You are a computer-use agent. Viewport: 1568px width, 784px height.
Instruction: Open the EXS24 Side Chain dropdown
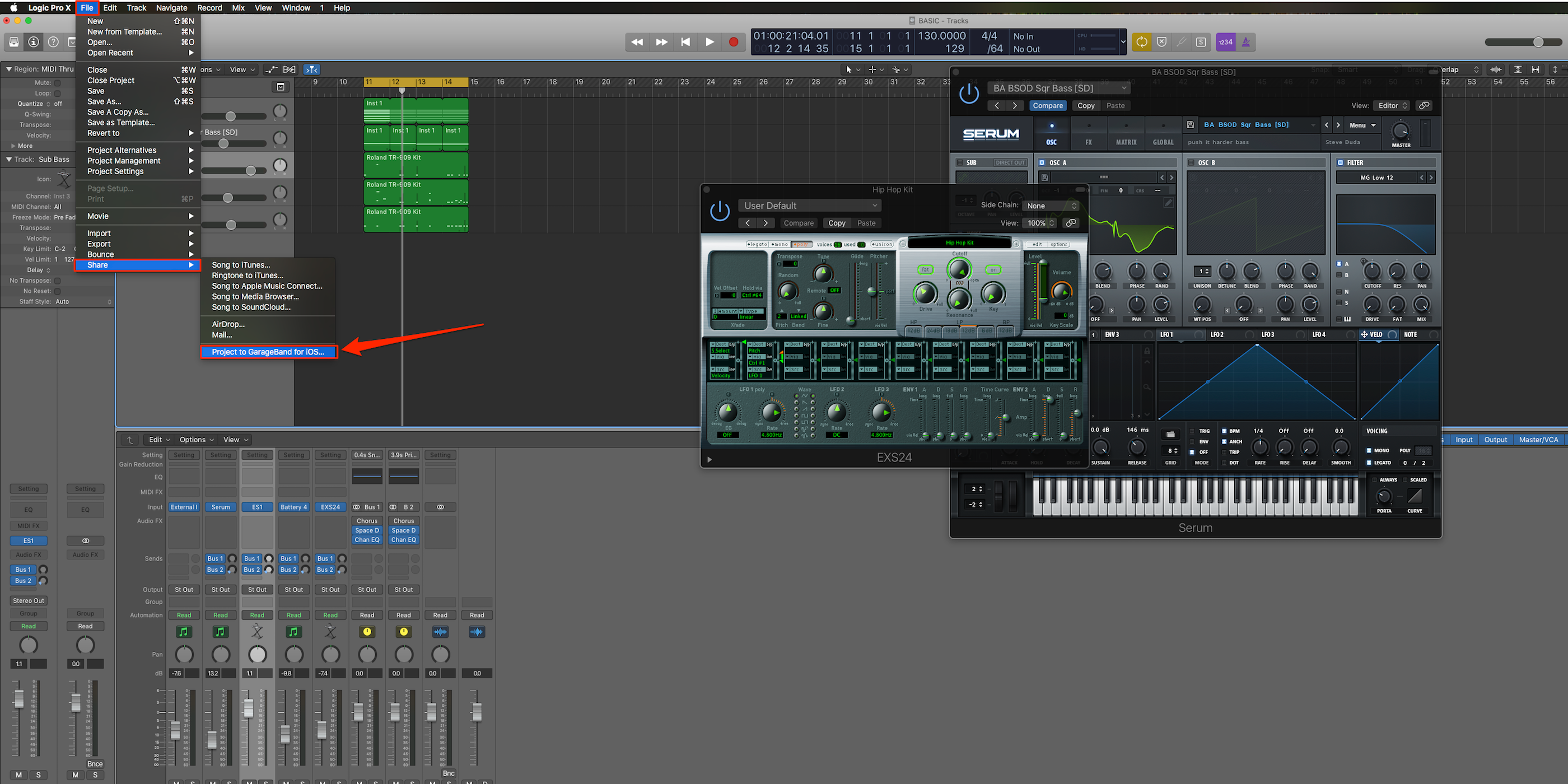coord(1051,206)
